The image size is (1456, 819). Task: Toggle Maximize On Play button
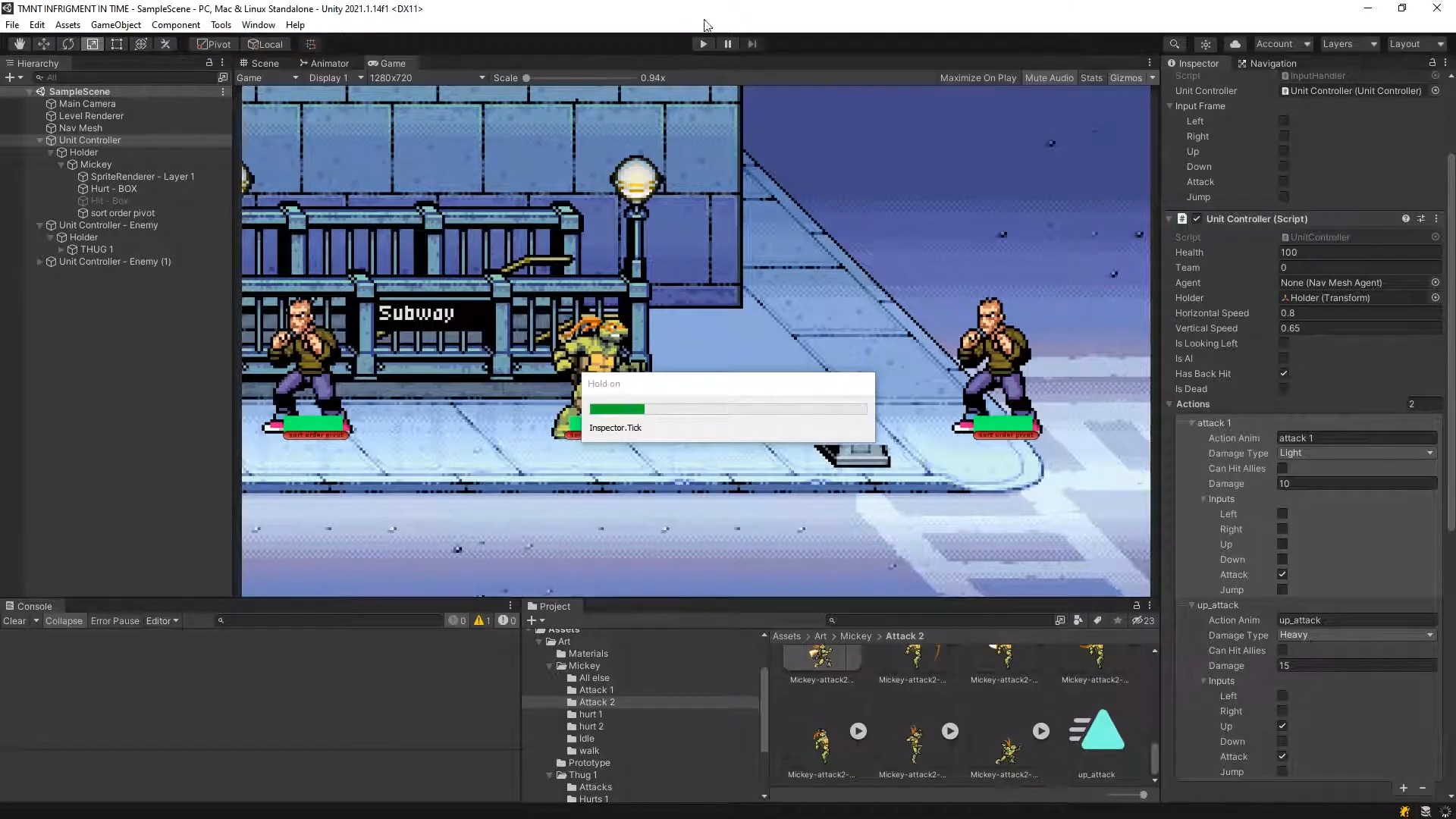coord(977,78)
